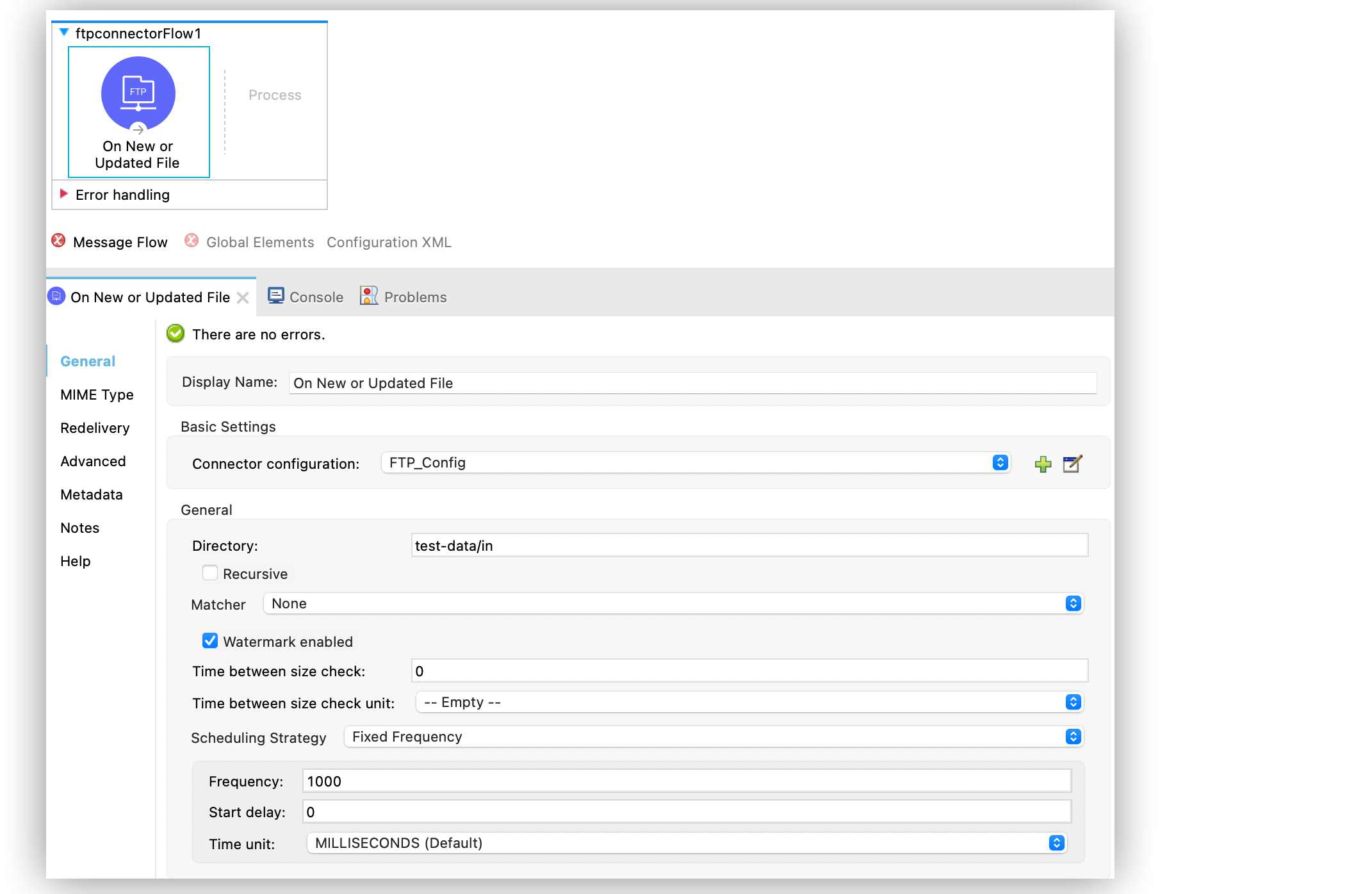
Task: Click the Directory input field
Action: 749,546
